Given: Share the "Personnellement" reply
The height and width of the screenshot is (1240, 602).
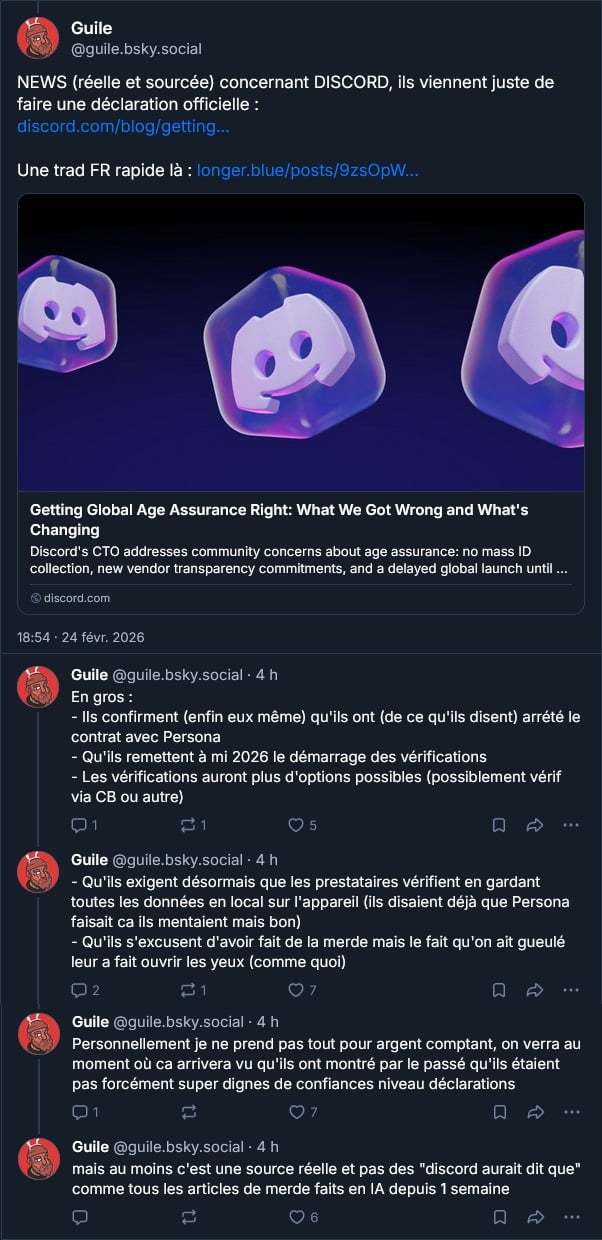Looking at the screenshot, I should (x=534, y=1111).
